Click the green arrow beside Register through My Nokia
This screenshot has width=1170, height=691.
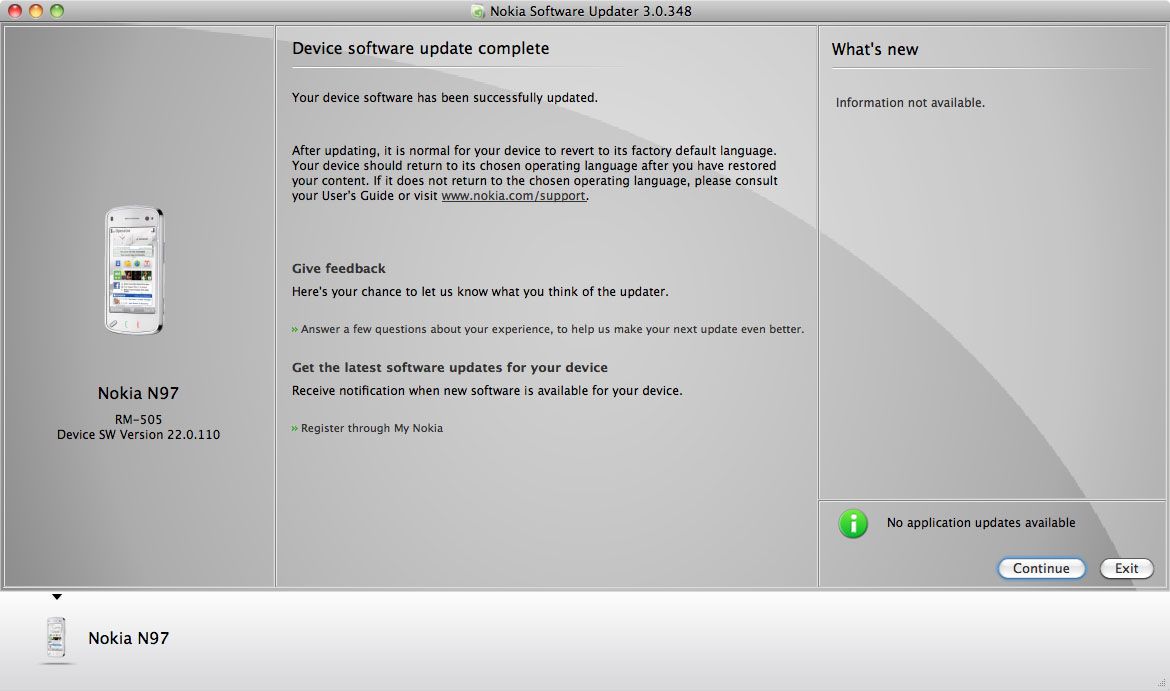pyautogui.click(x=295, y=428)
